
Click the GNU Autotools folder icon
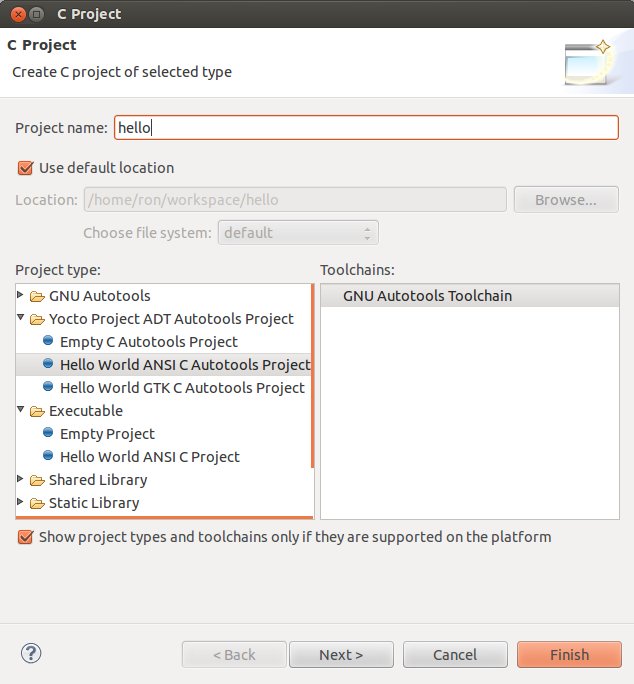tap(37, 296)
